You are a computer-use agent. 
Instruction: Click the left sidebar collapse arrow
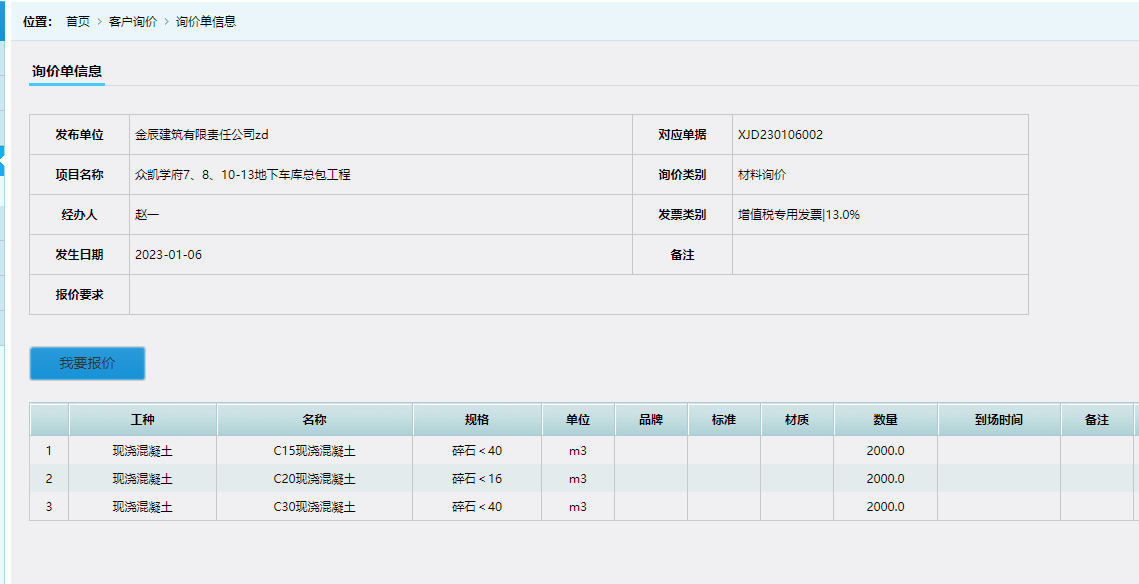(x=3, y=158)
